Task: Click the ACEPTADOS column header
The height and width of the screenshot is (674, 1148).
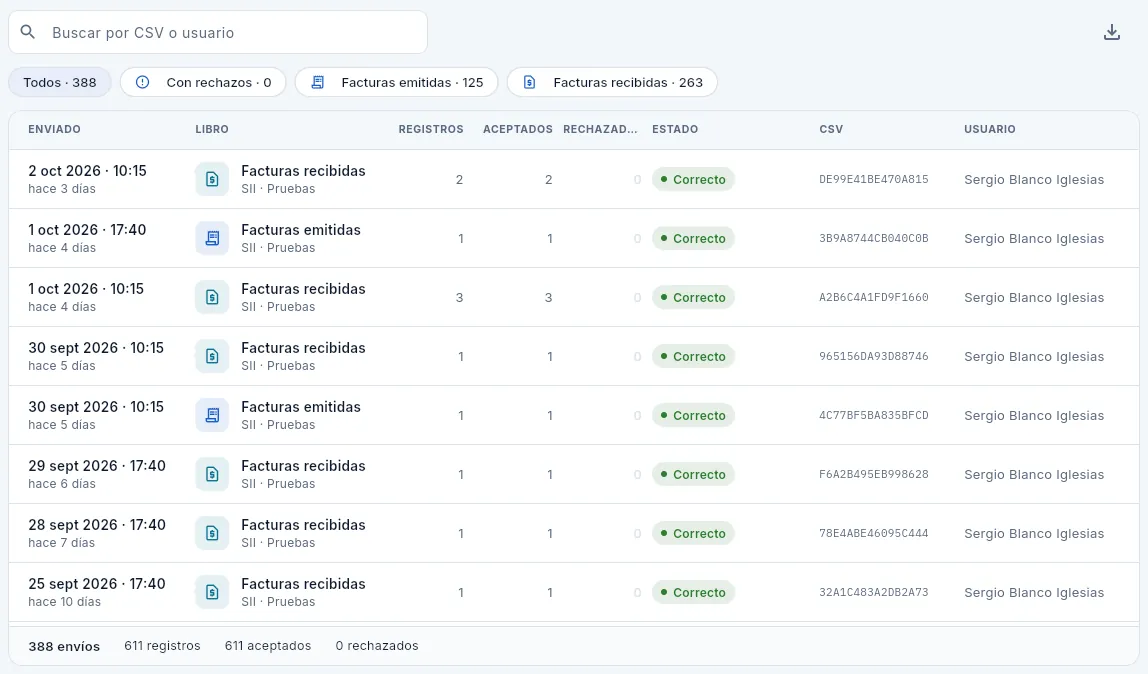Action: 518,129
